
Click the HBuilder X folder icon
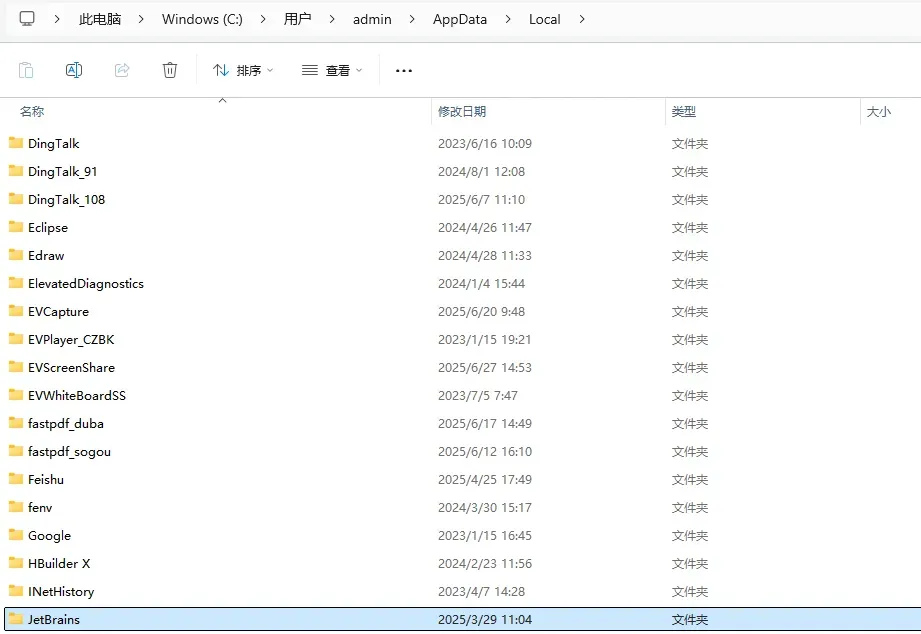pos(16,563)
